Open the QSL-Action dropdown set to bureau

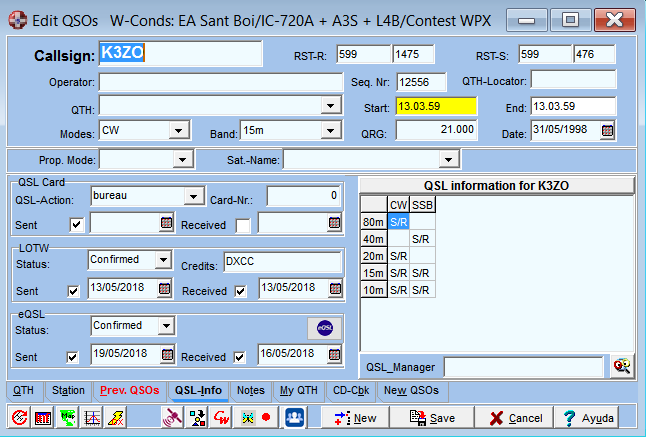tap(193, 196)
